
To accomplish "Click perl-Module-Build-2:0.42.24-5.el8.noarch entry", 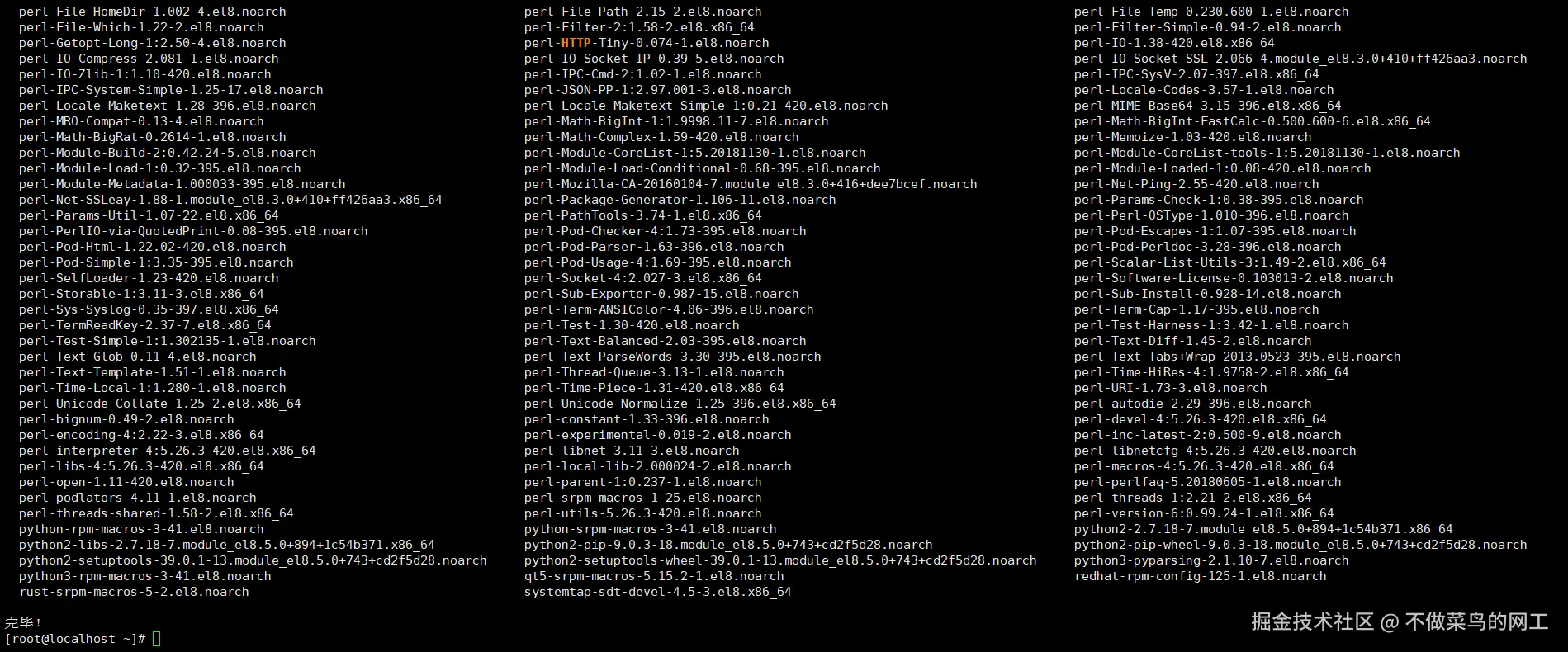I will [x=168, y=153].
